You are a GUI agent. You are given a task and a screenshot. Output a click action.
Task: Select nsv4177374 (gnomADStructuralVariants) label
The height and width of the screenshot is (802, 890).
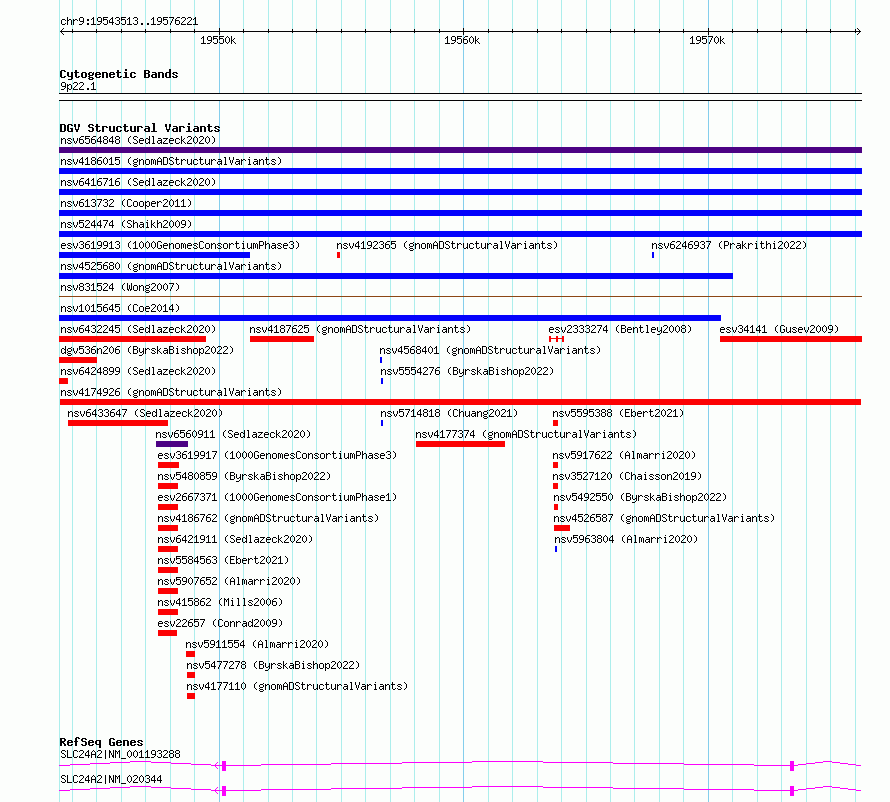tap(526, 434)
